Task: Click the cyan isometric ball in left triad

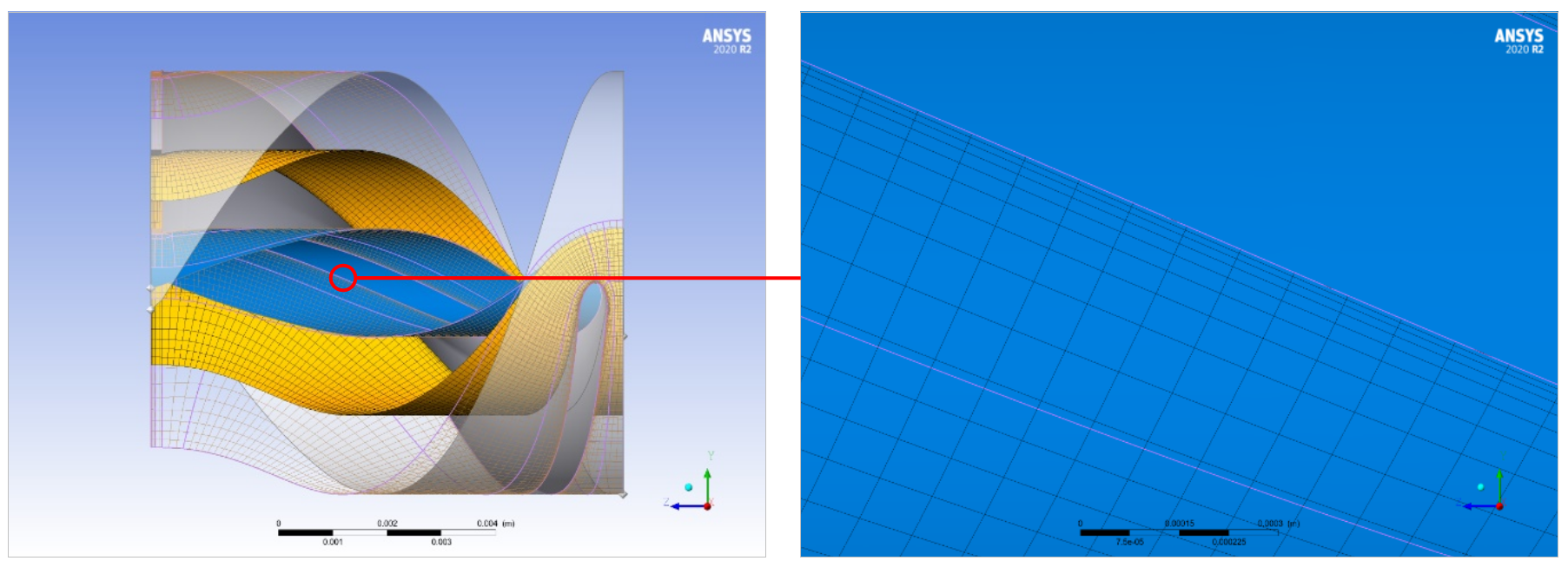Action: coord(688,487)
